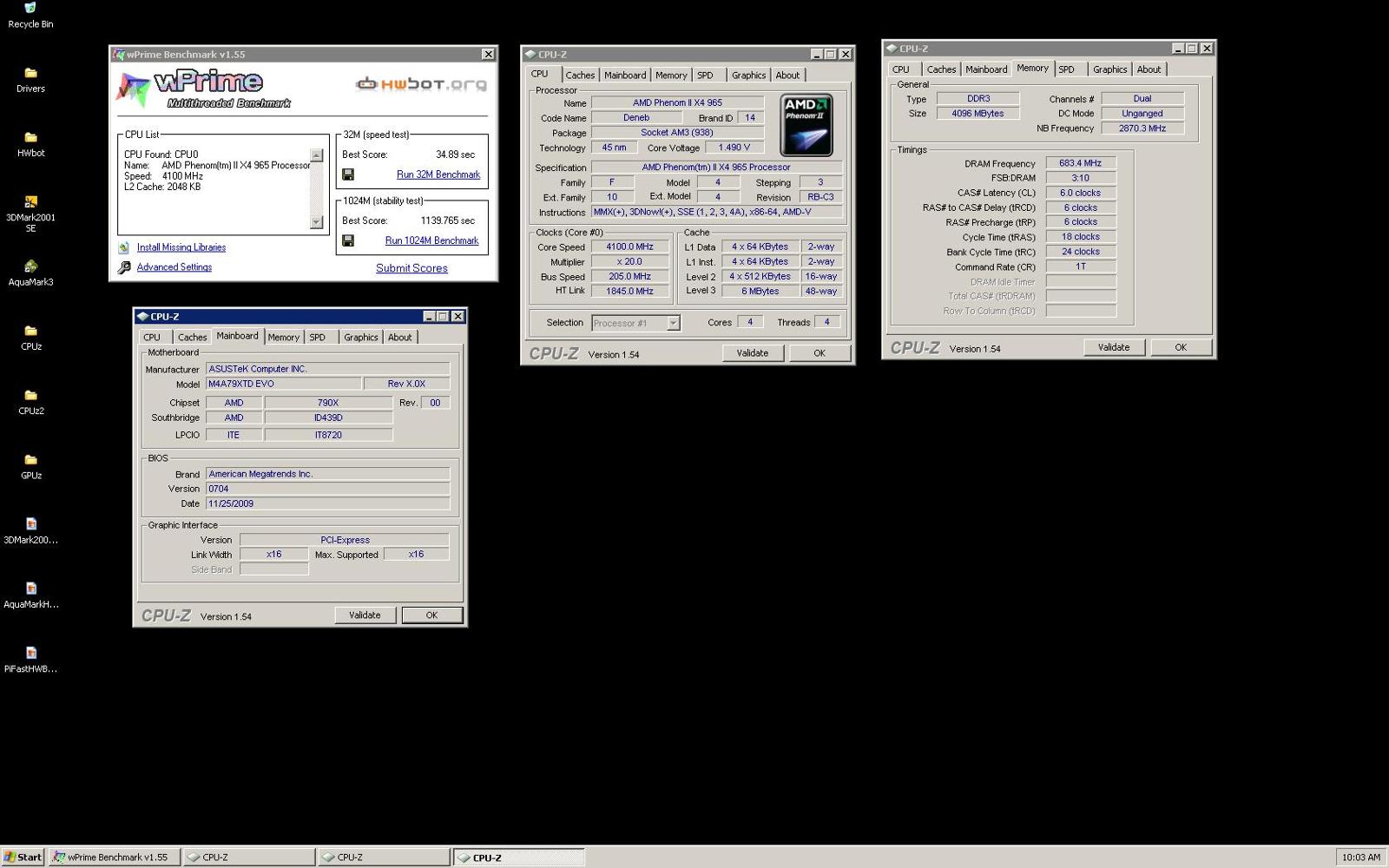Click the Advanced Settings wrench icon
The width and height of the screenshot is (1389, 868).
pyautogui.click(x=123, y=267)
